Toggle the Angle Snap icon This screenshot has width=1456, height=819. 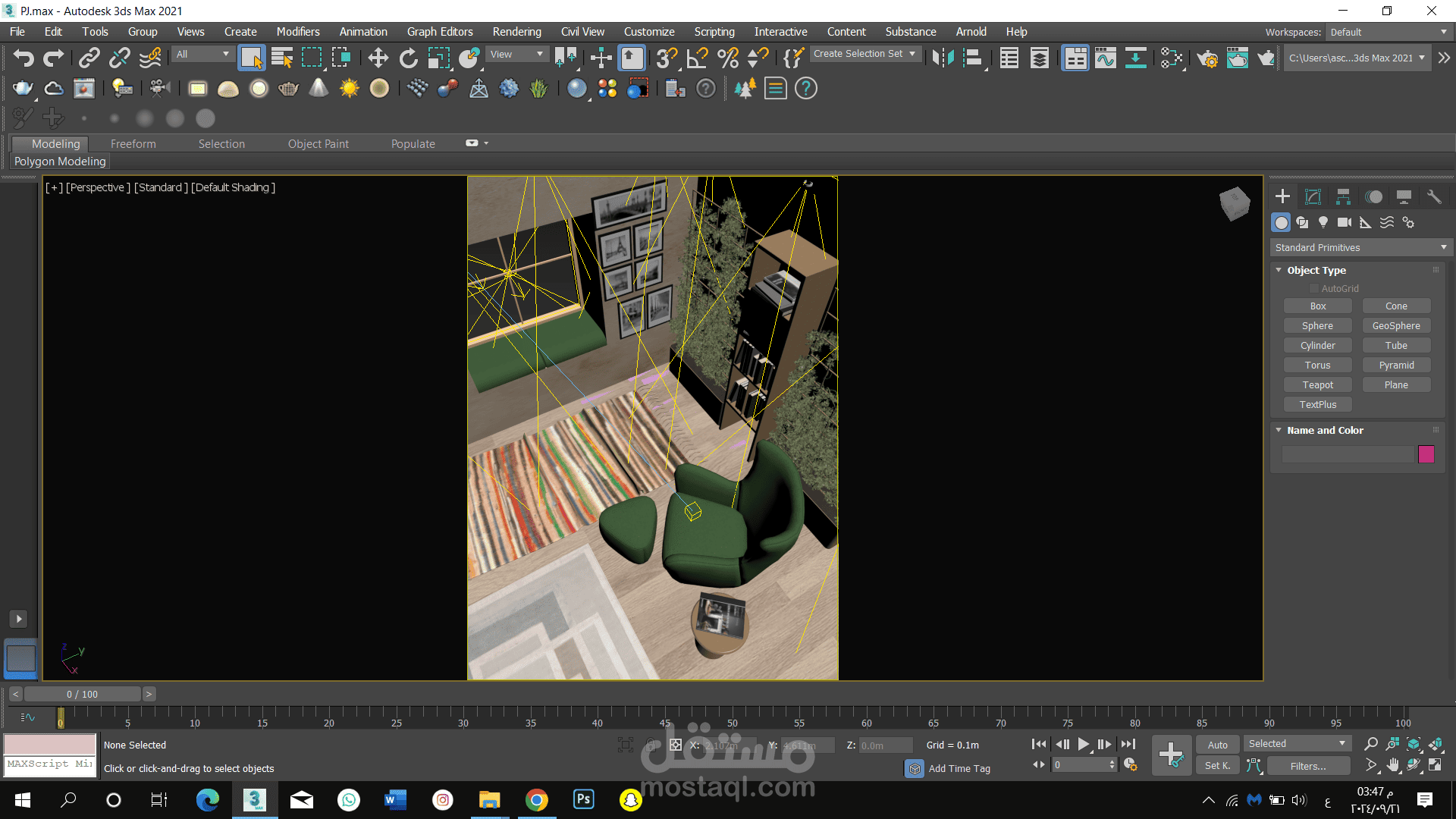tap(697, 58)
